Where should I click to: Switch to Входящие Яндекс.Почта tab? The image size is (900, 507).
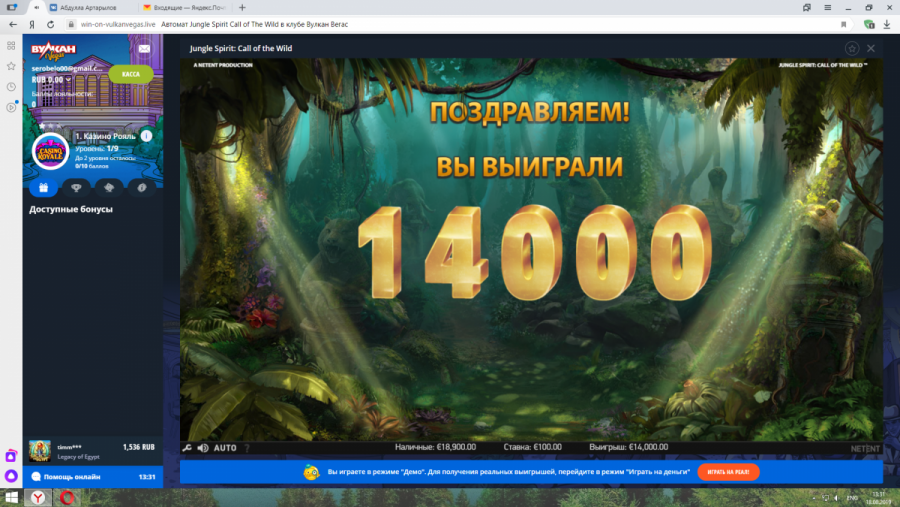click(x=185, y=7)
